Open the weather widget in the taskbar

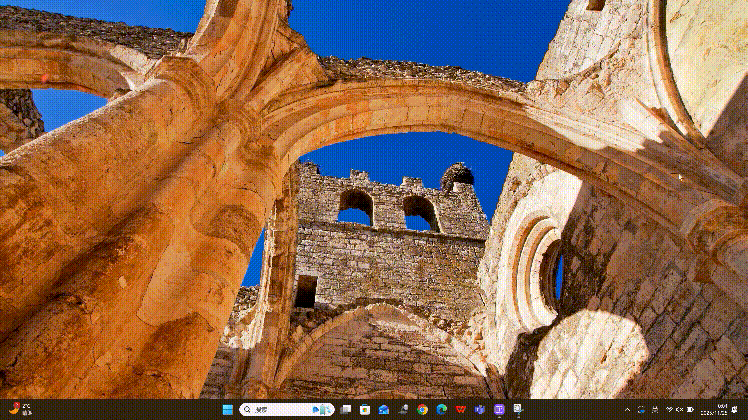tap(18, 409)
